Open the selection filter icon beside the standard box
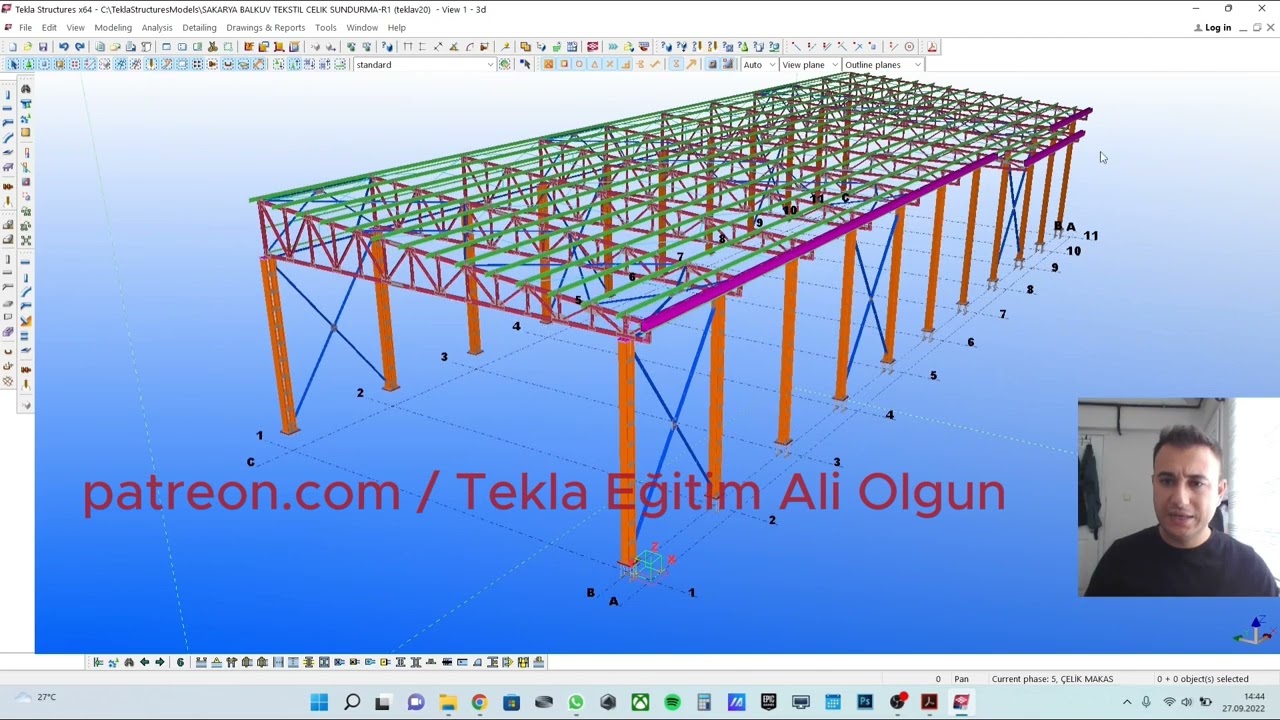 [x=504, y=64]
